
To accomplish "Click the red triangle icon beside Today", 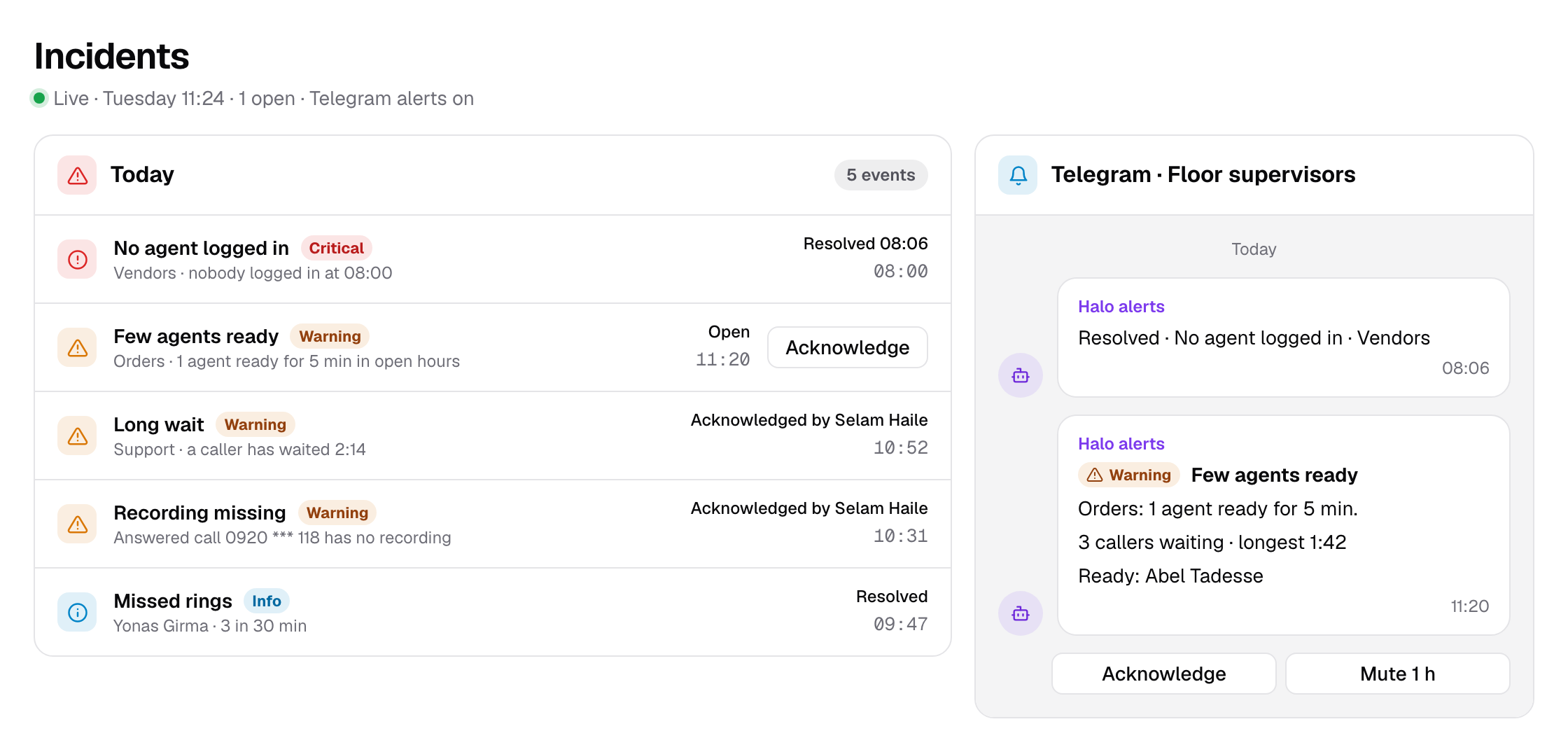I will pos(77,175).
